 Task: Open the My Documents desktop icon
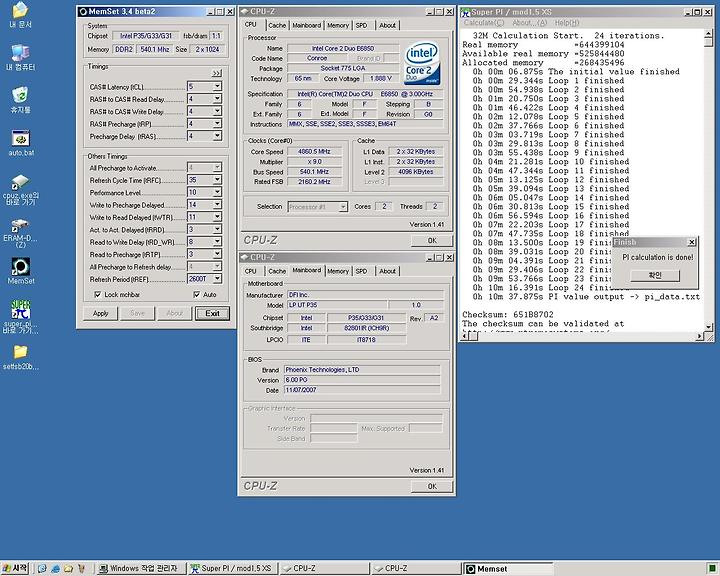tap(20, 14)
